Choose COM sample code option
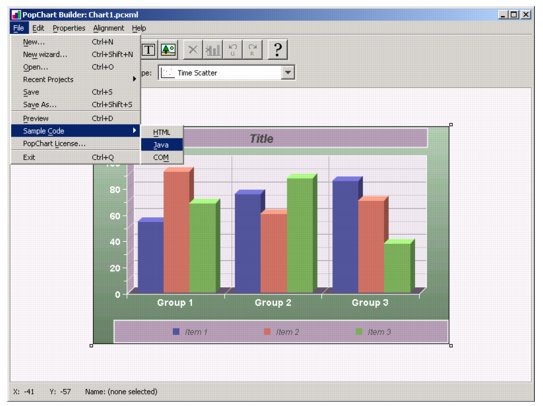 click(x=162, y=158)
